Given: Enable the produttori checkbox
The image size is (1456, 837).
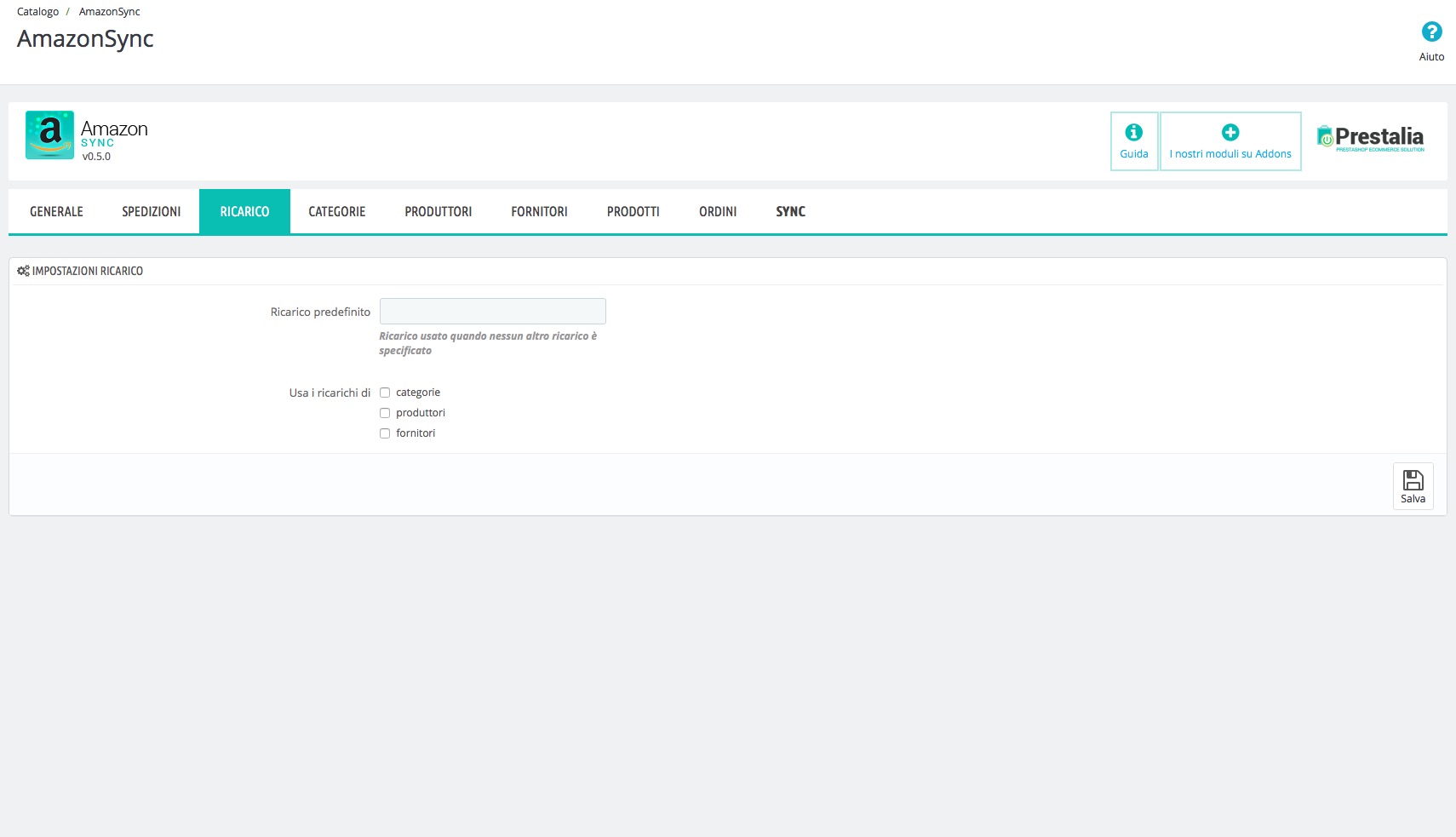Looking at the screenshot, I should (x=385, y=413).
